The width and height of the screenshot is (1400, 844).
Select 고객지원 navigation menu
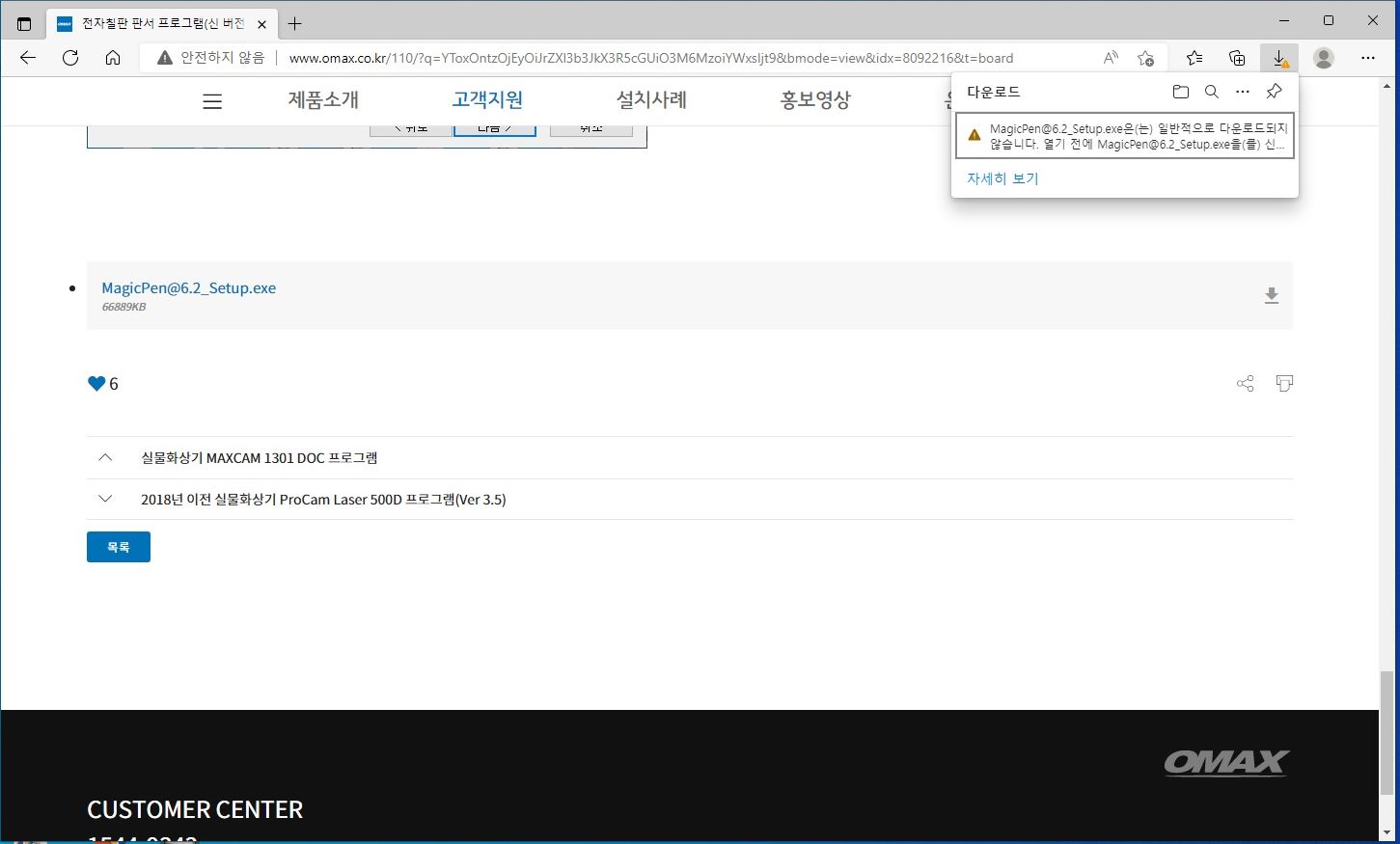[x=487, y=100]
